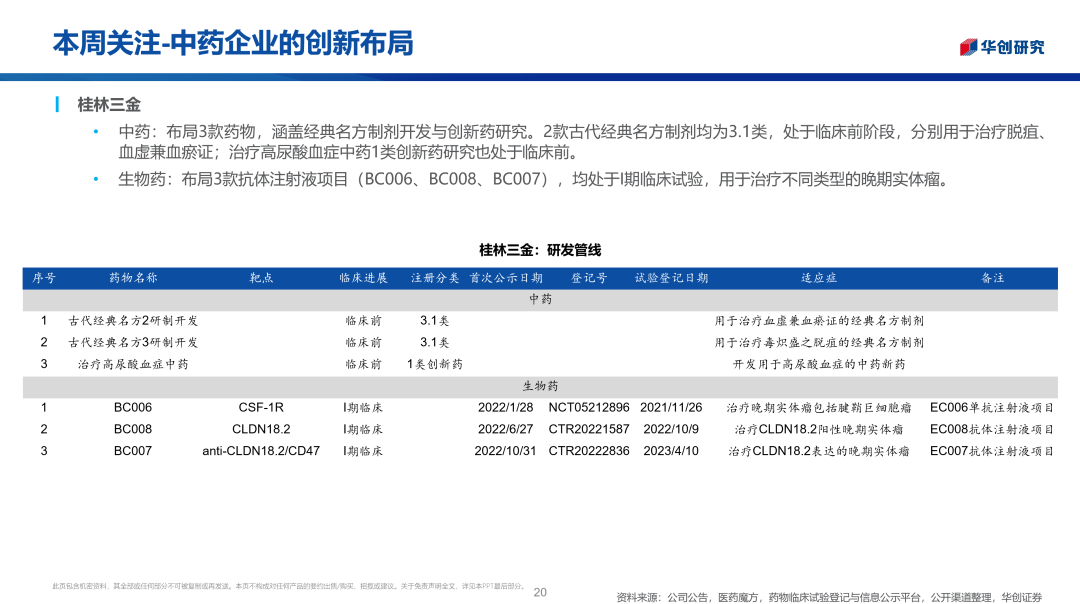Click the anti-CLDN18.2/CD47 target cell
This screenshot has width=1080, height=604.
(x=261, y=451)
